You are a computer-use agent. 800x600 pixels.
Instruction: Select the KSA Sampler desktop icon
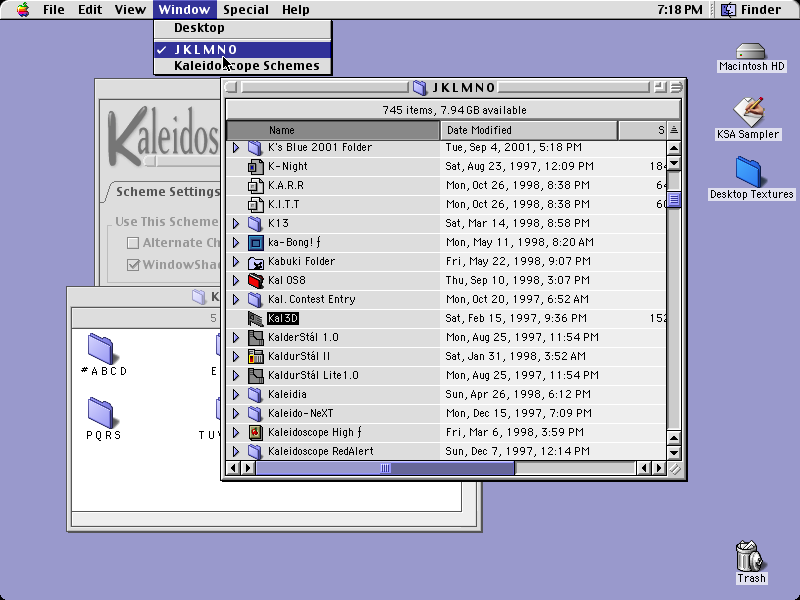(748, 111)
